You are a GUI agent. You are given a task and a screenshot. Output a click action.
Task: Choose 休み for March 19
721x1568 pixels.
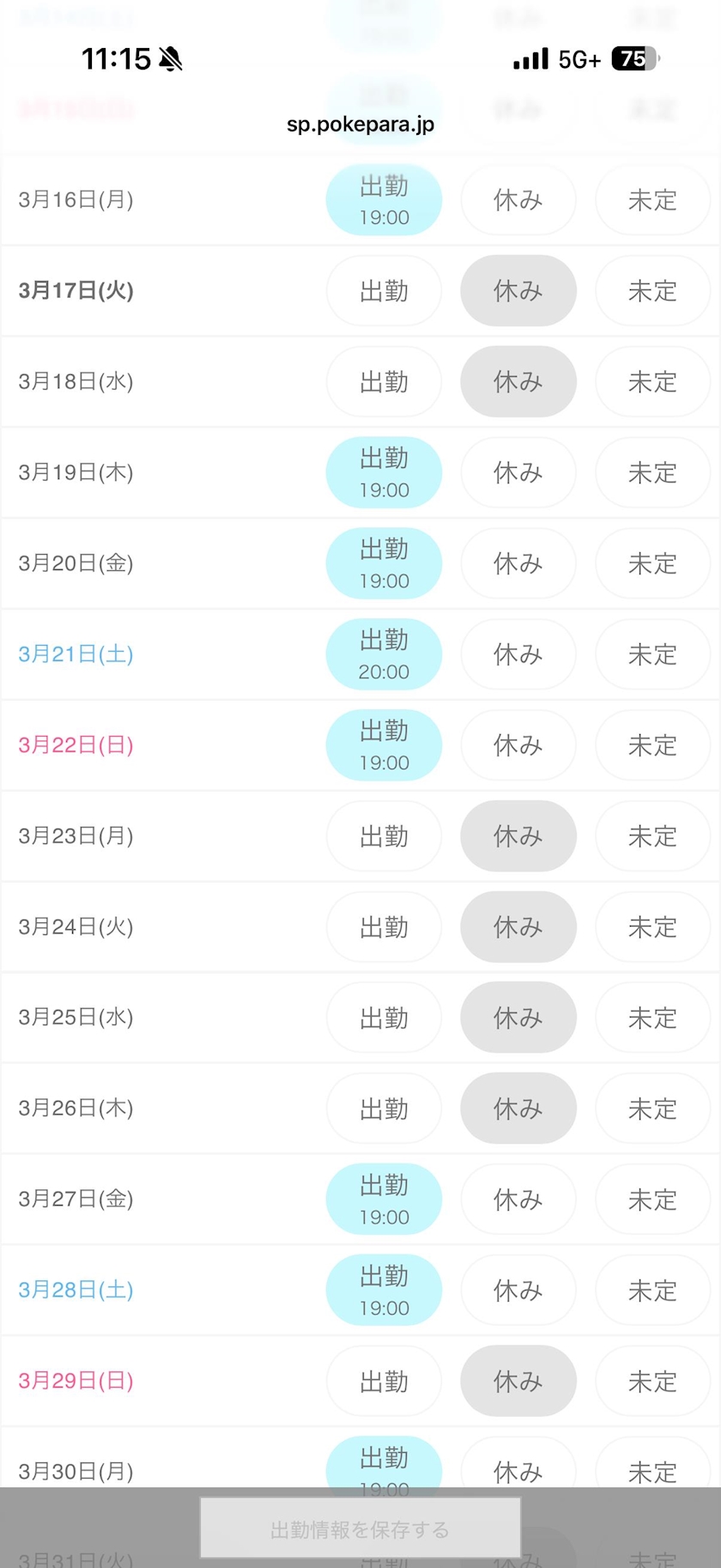pos(518,473)
